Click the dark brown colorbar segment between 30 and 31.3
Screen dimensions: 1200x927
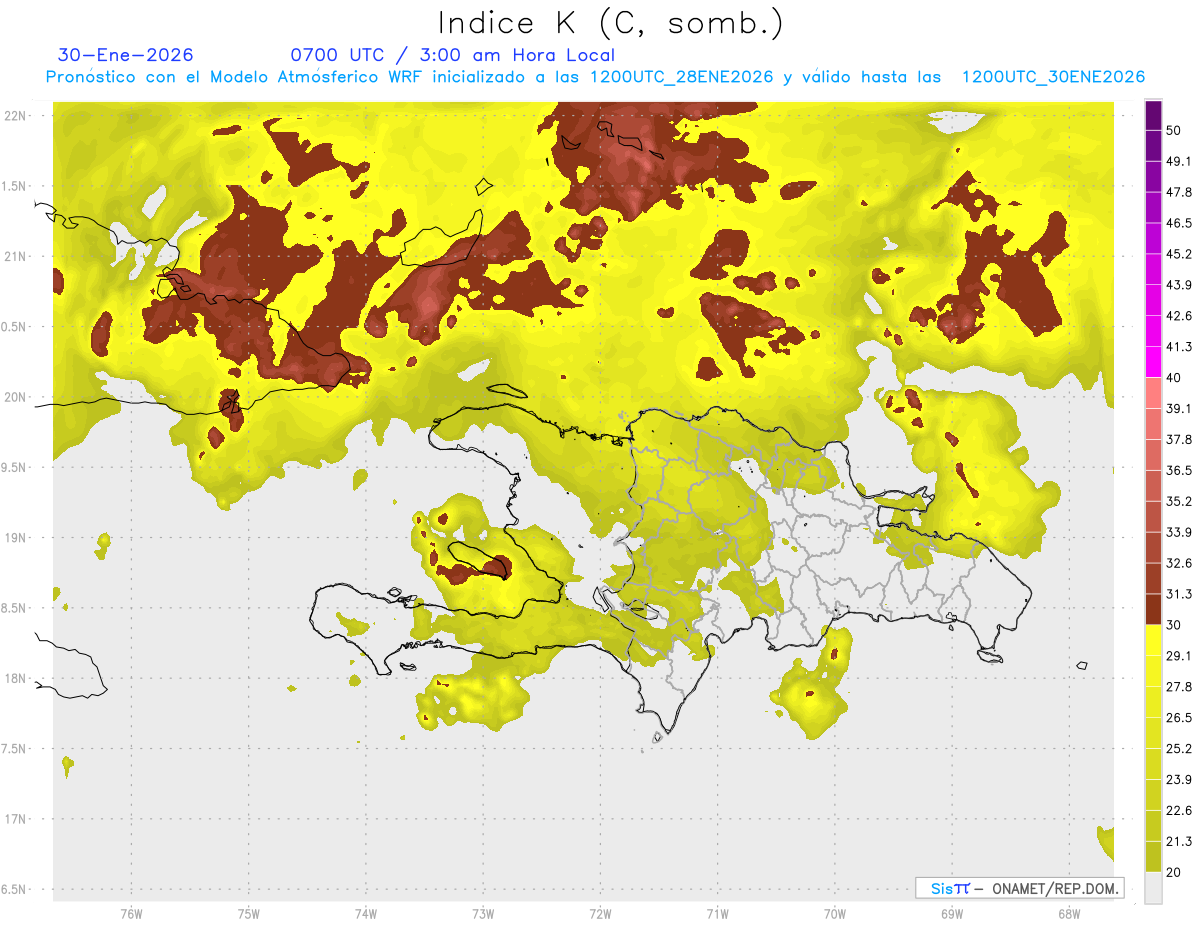click(1154, 609)
